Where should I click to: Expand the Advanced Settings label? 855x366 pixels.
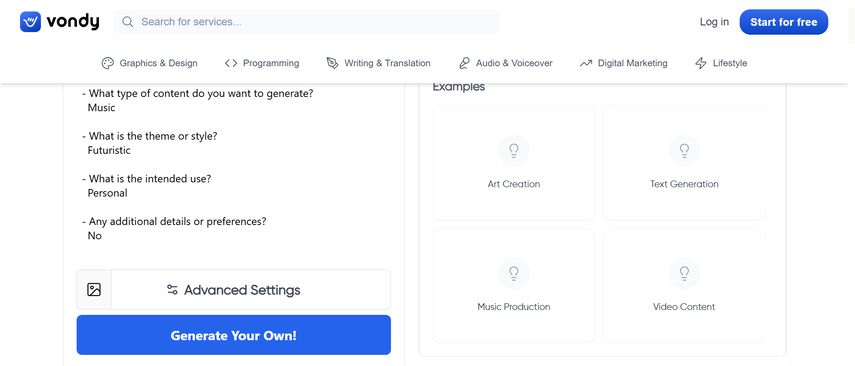coord(242,290)
